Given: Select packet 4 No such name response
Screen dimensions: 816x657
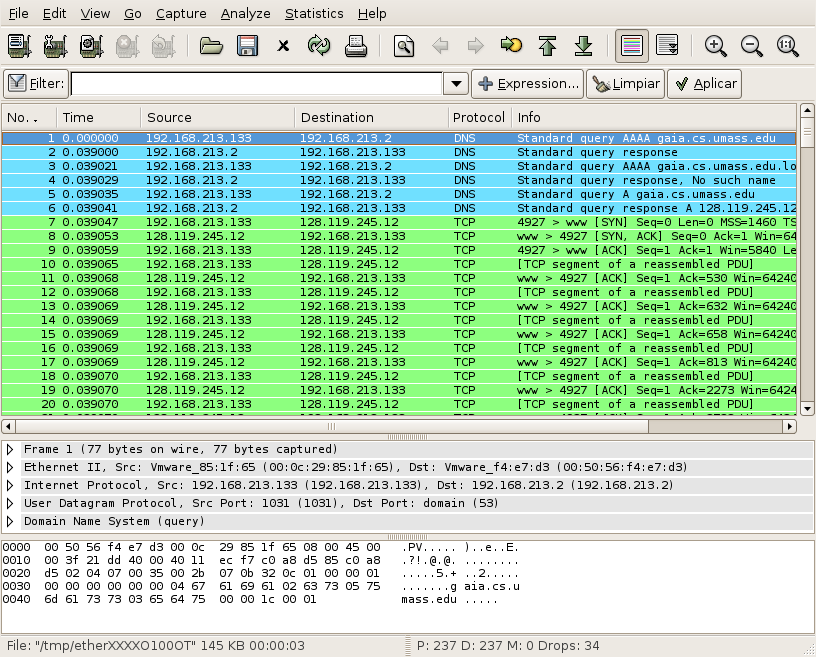Looking at the screenshot, I should click(399, 180).
